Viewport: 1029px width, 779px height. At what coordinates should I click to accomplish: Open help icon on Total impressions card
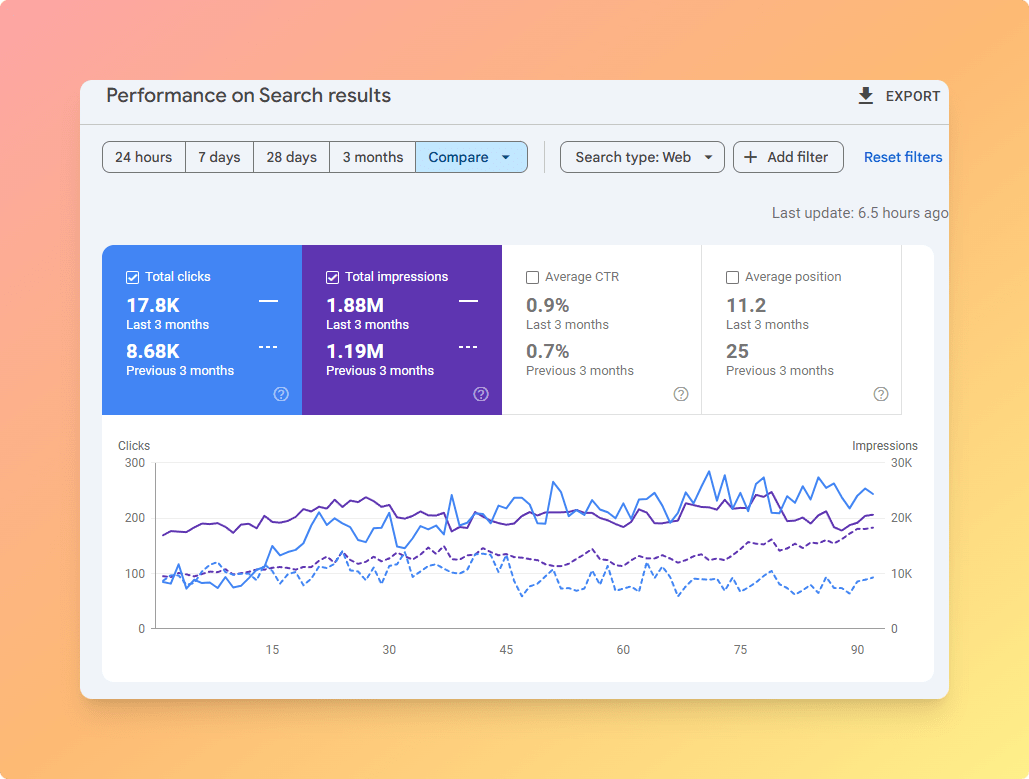coord(481,394)
